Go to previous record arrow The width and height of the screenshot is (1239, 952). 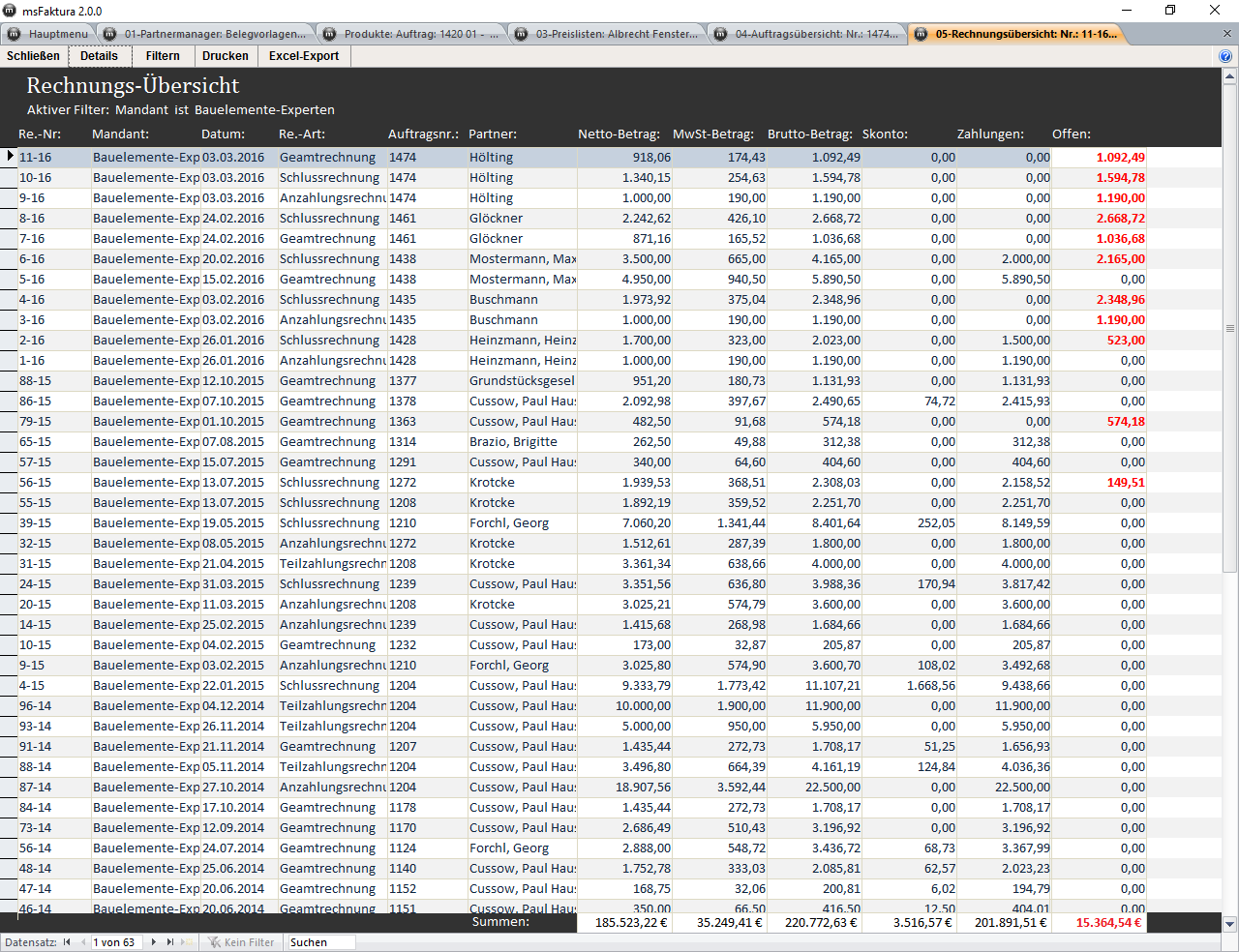click(83, 942)
